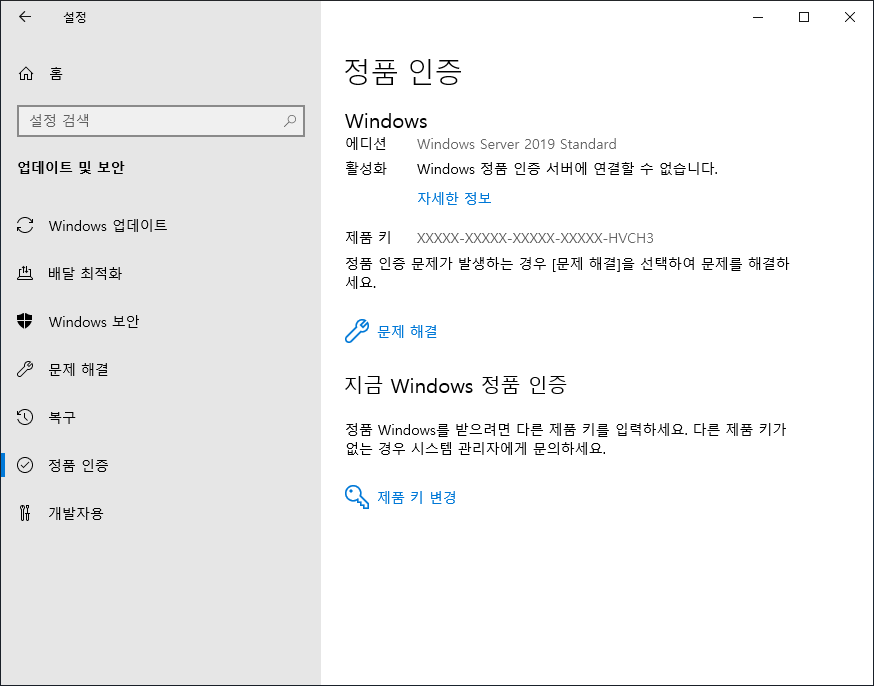Open 개발자용 settings page
This screenshot has width=874, height=686.
point(161,513)
